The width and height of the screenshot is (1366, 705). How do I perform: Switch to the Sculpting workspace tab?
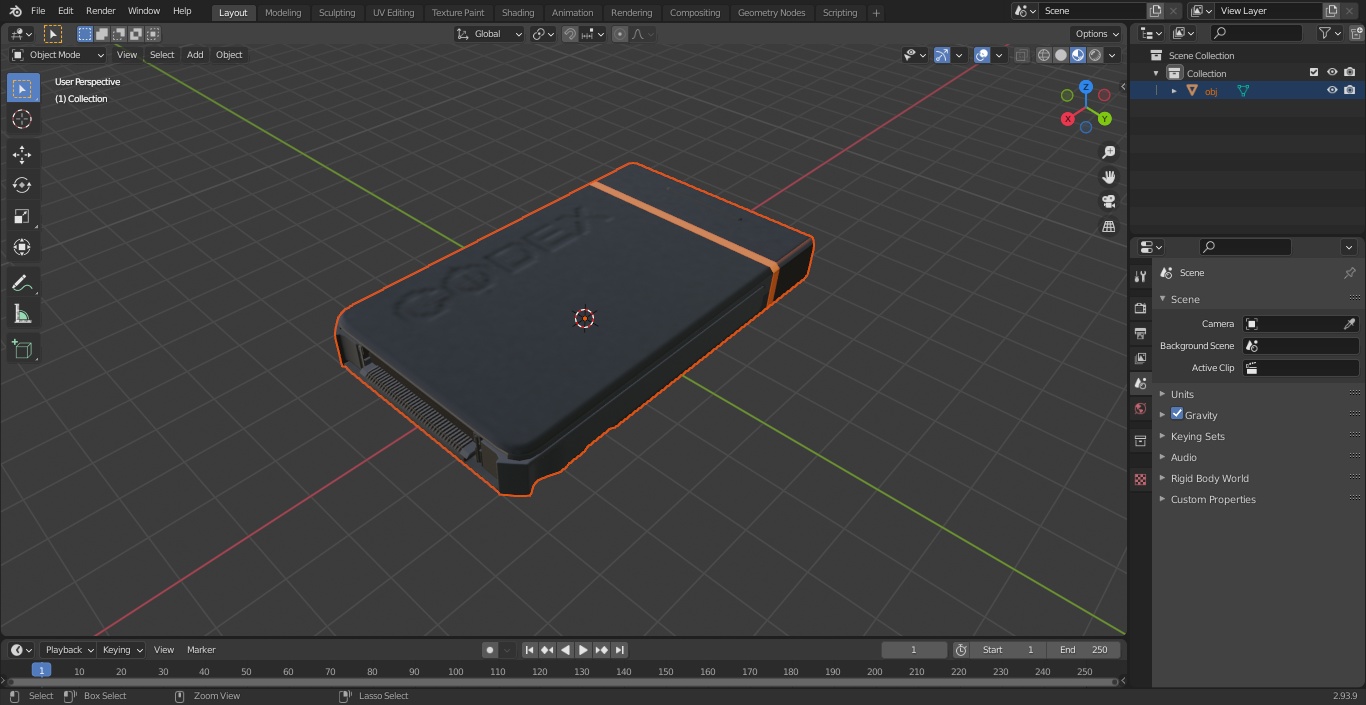pyautogui.click(x=337, y=13)
